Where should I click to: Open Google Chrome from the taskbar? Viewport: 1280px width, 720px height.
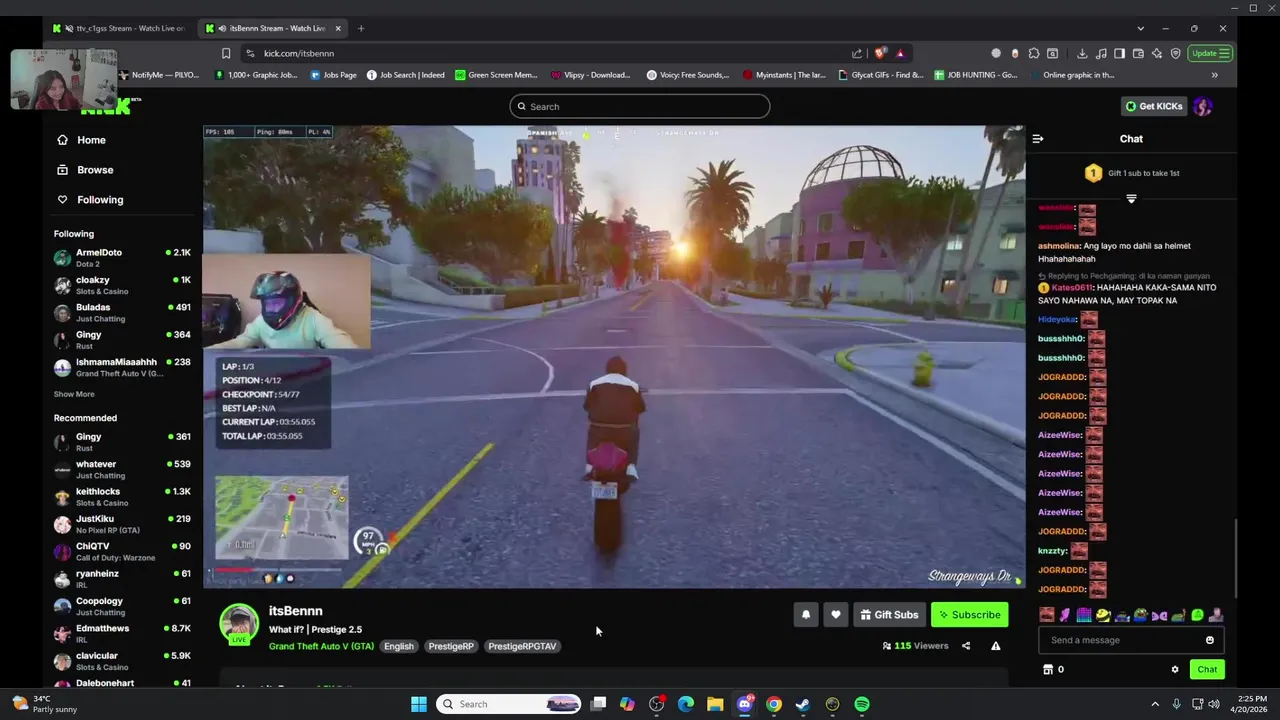tap(774, 704)
